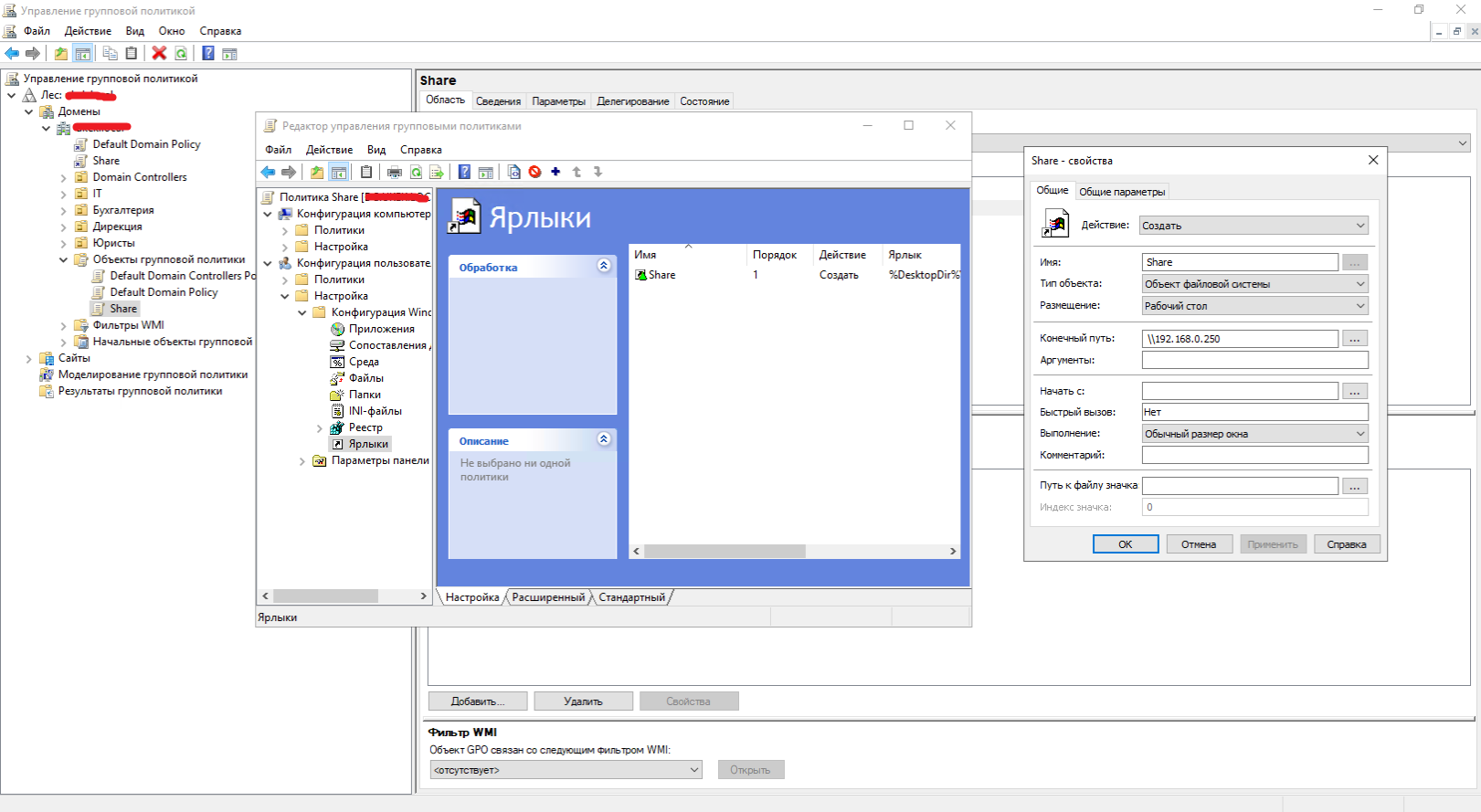Expand the Юристы organizational unit
This screenshot has width=1481, height=812.
click(x=63, y=243)
